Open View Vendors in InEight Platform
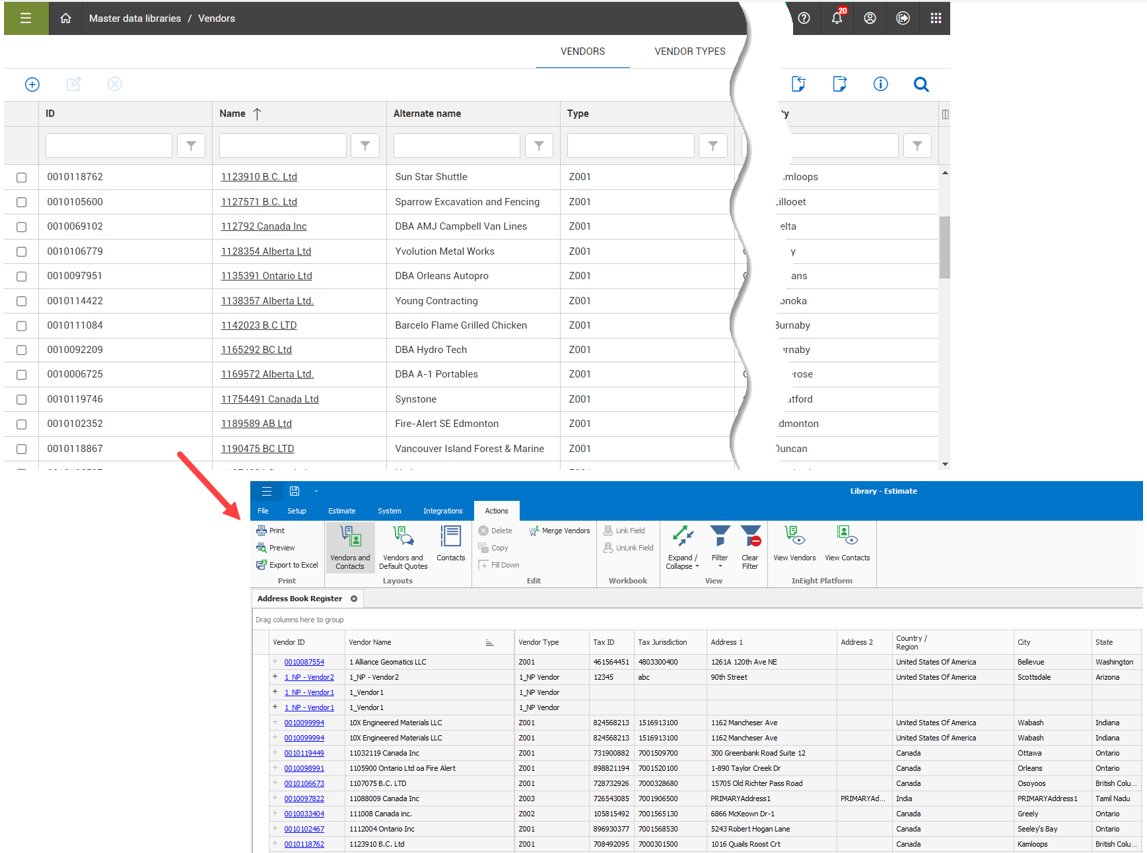 click(794, 545)
